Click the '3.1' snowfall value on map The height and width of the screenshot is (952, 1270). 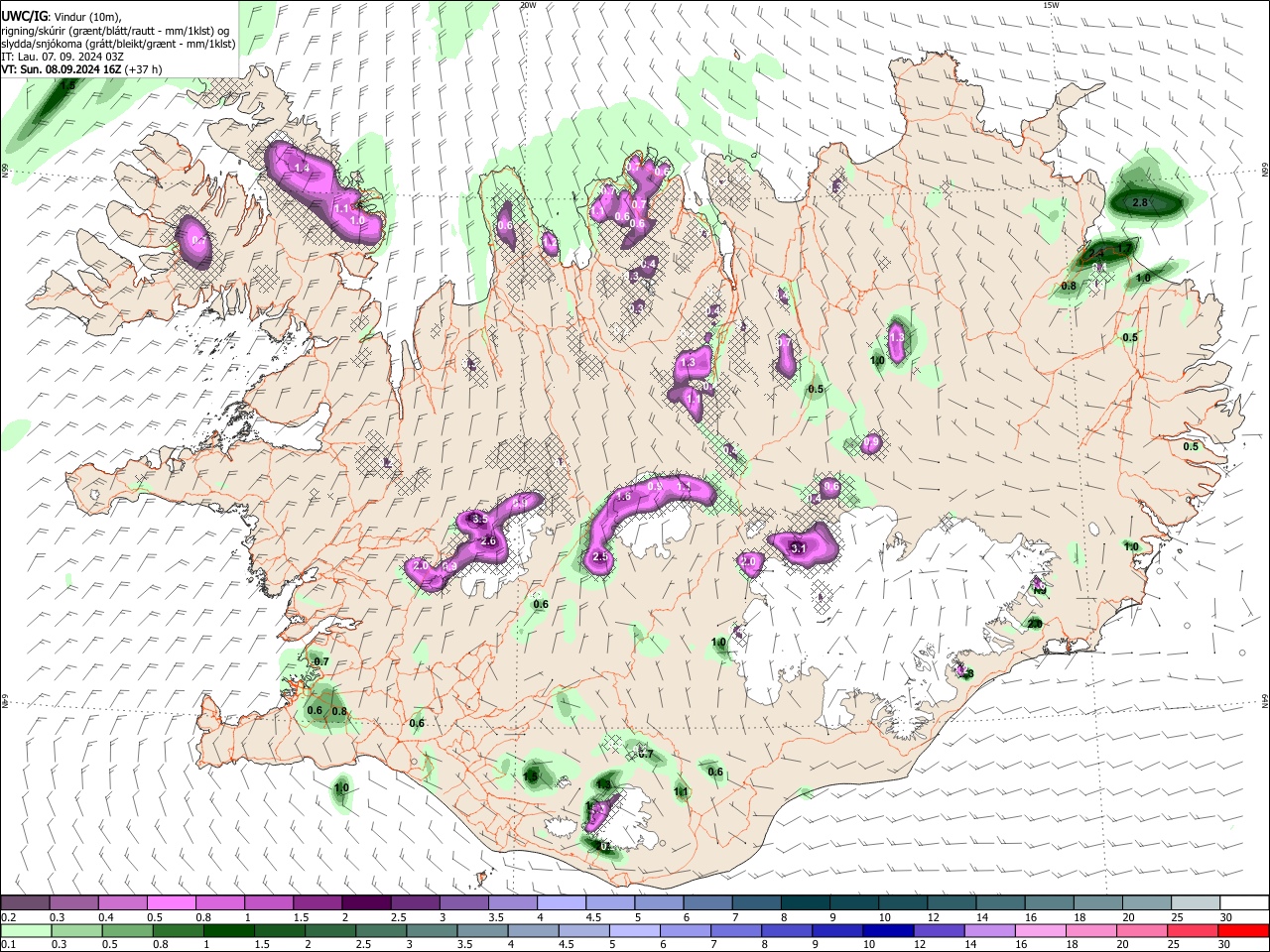pos(799,548)
